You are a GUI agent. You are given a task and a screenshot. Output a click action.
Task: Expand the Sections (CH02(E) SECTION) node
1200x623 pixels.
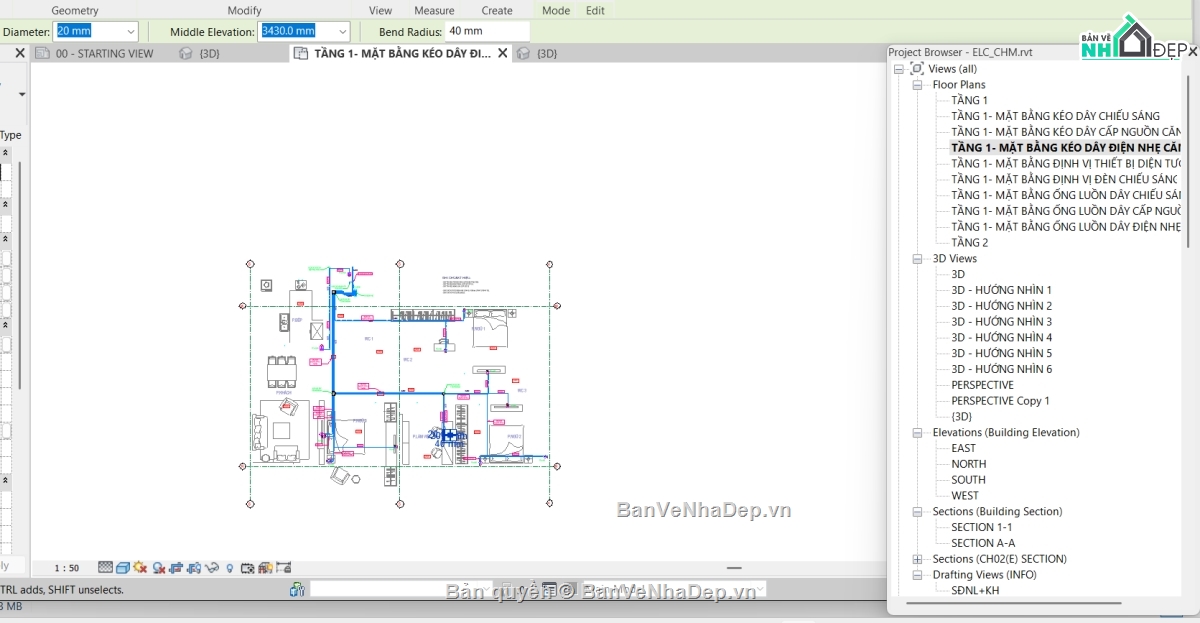coord(917,559)
